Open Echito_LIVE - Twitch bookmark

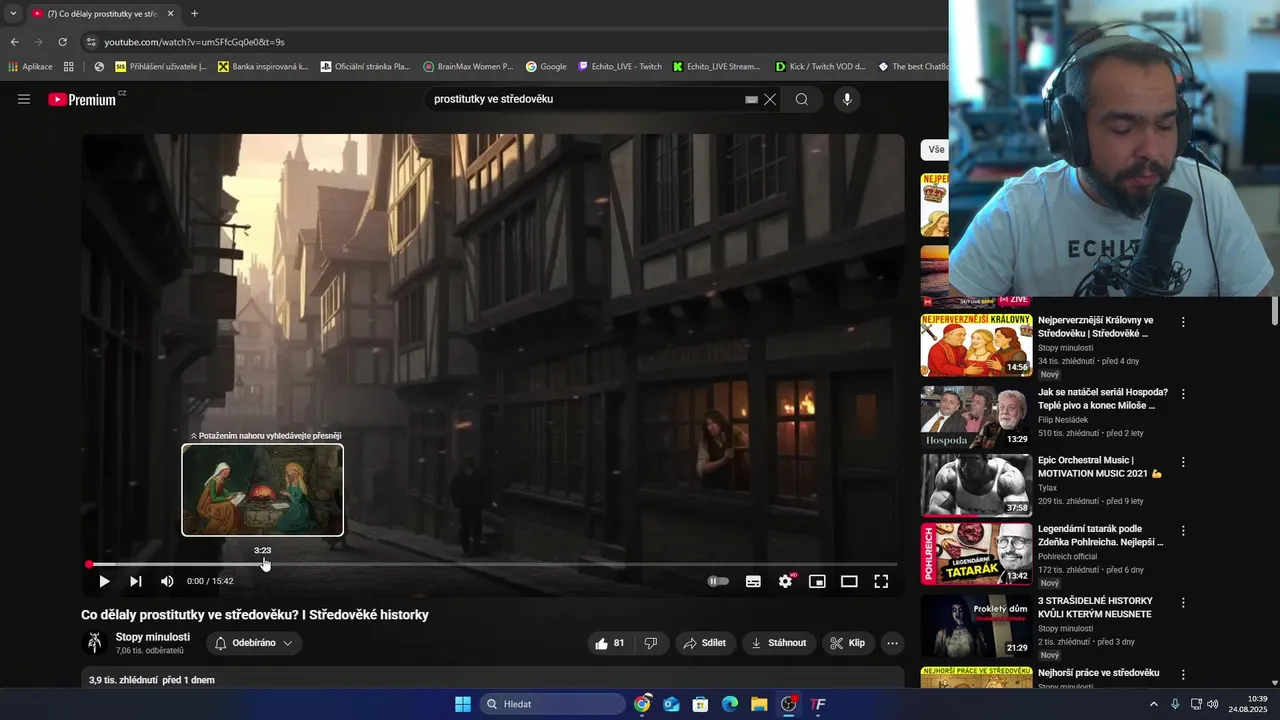620,67
